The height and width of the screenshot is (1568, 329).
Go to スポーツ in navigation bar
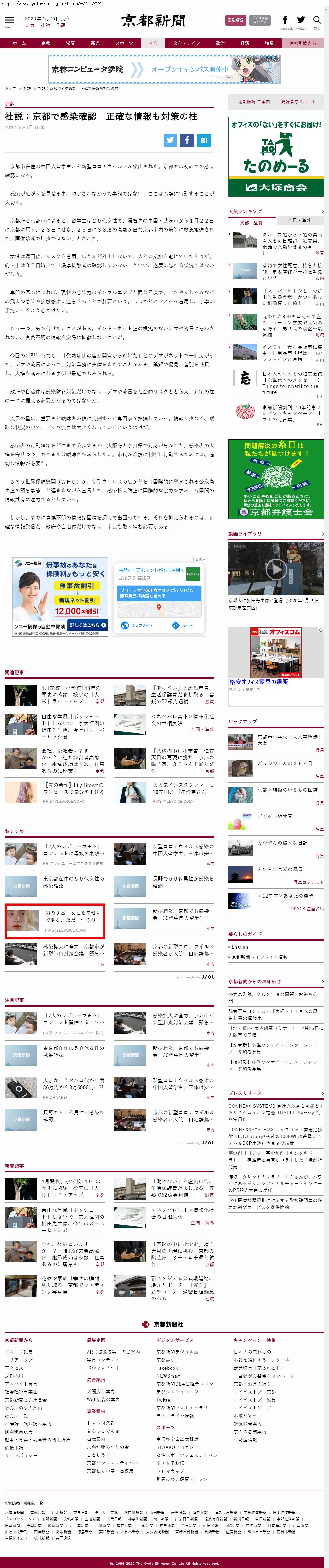(124, 43)
